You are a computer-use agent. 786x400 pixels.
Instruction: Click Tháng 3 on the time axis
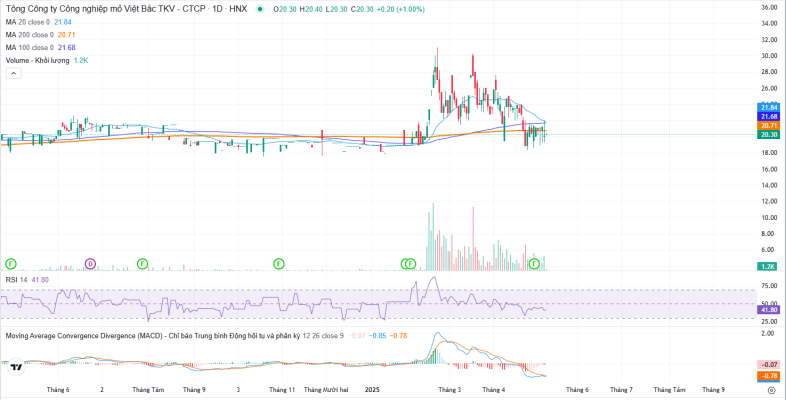450,389
